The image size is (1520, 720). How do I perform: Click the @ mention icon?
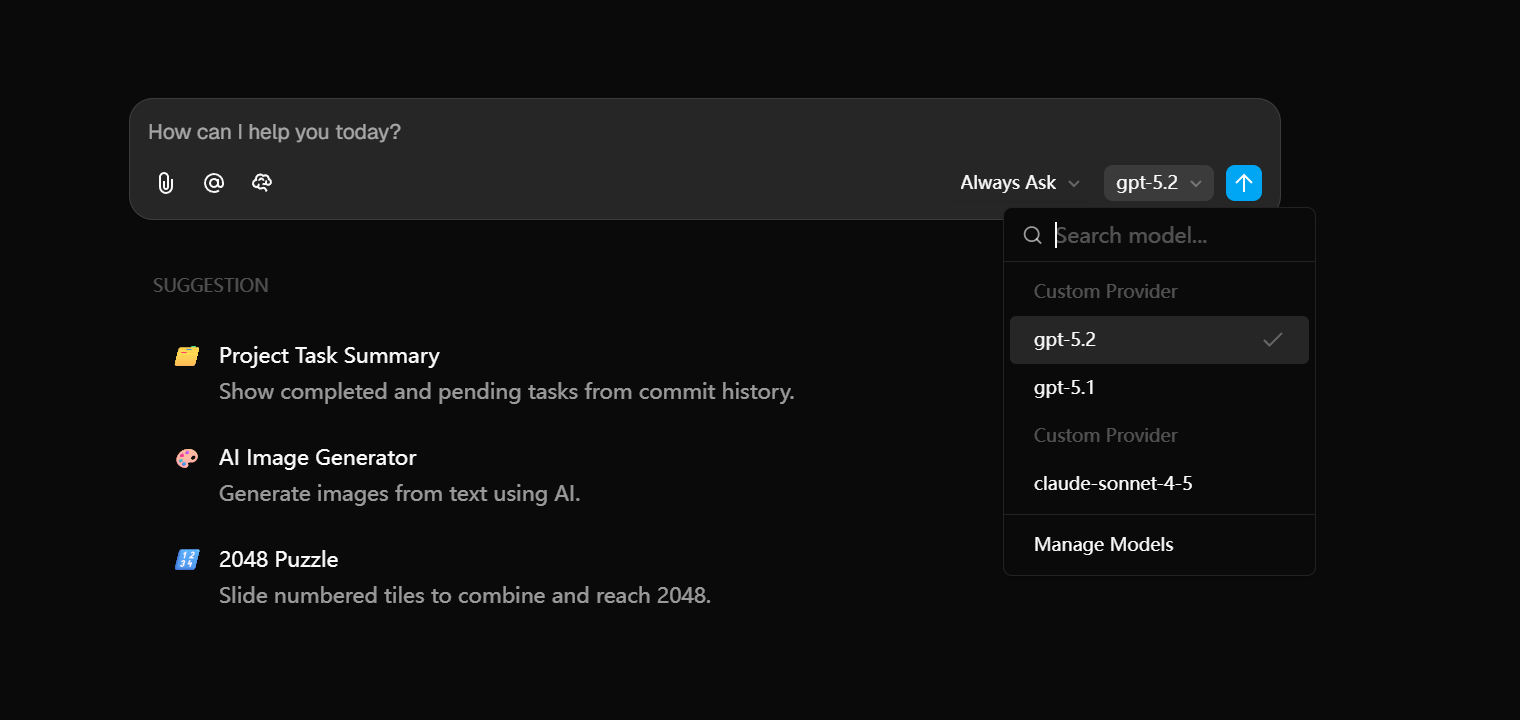[x=214, y=183]
